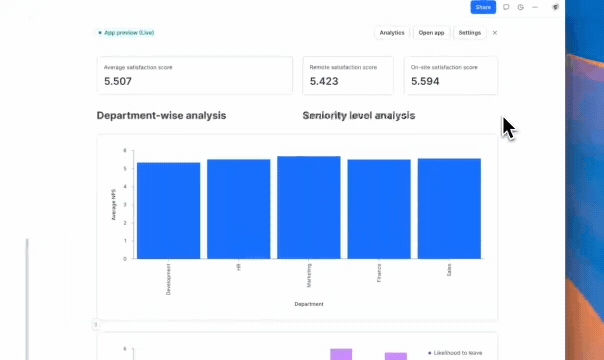Open version history clock icon
This screenshot has height=360, width=604.
tap(520, 7)
